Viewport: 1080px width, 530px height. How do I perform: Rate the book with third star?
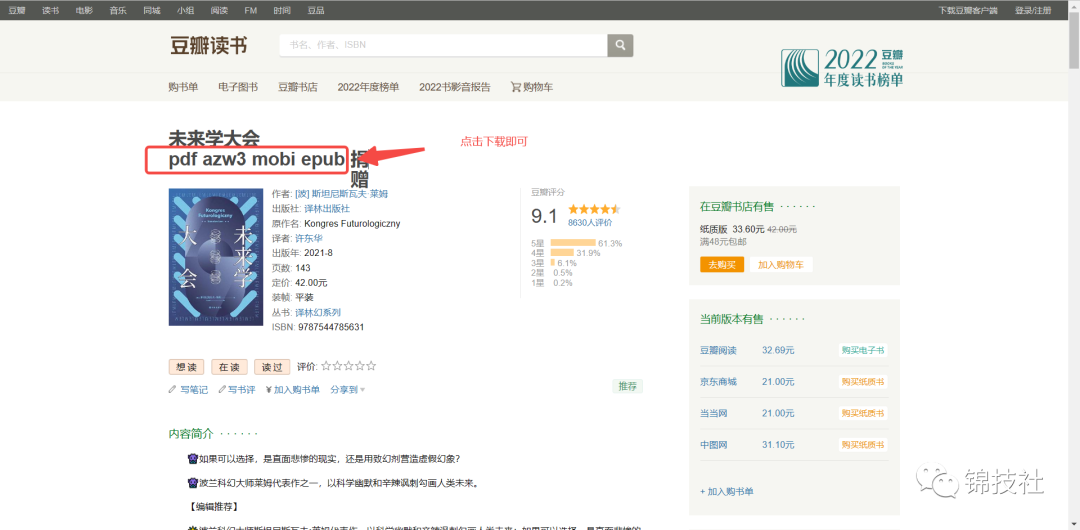349,366
